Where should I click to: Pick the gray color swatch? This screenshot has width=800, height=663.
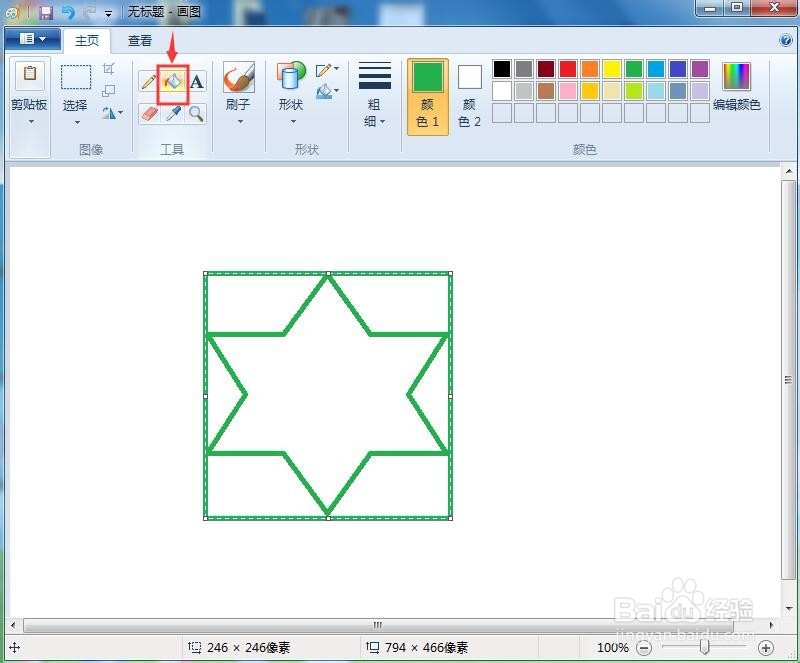524,69
